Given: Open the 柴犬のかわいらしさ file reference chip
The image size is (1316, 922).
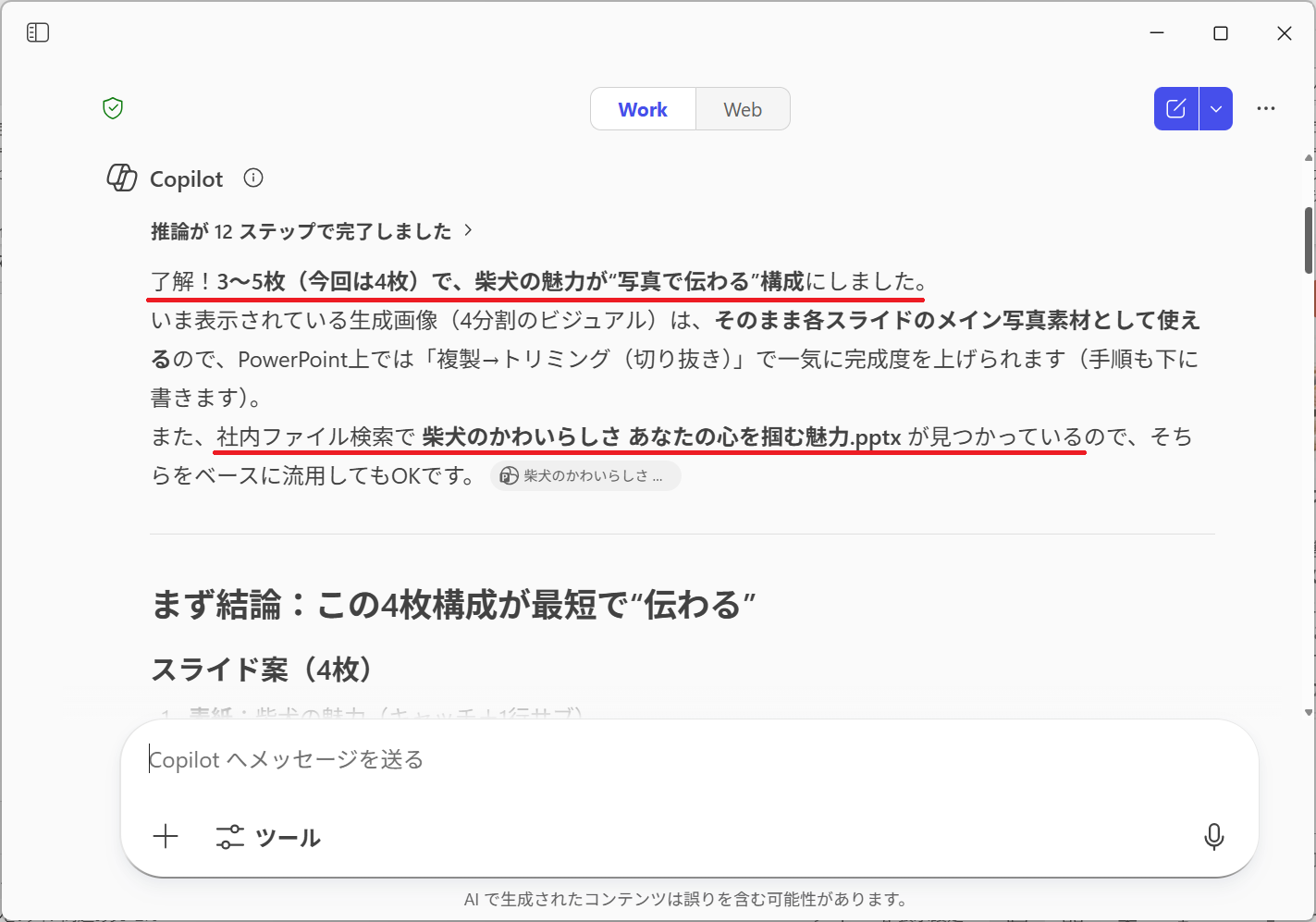Looking at the screenshot, I should click(585, 476).
